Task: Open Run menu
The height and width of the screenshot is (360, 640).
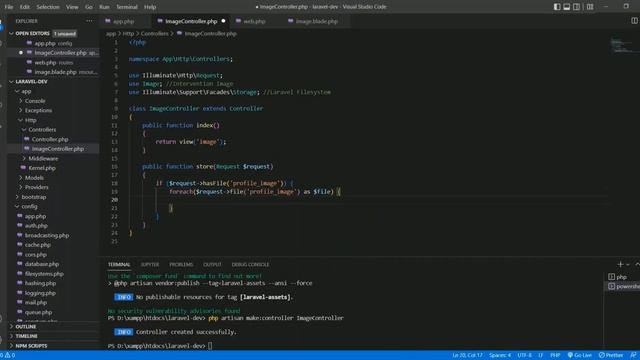Action: tap(104, 7)
